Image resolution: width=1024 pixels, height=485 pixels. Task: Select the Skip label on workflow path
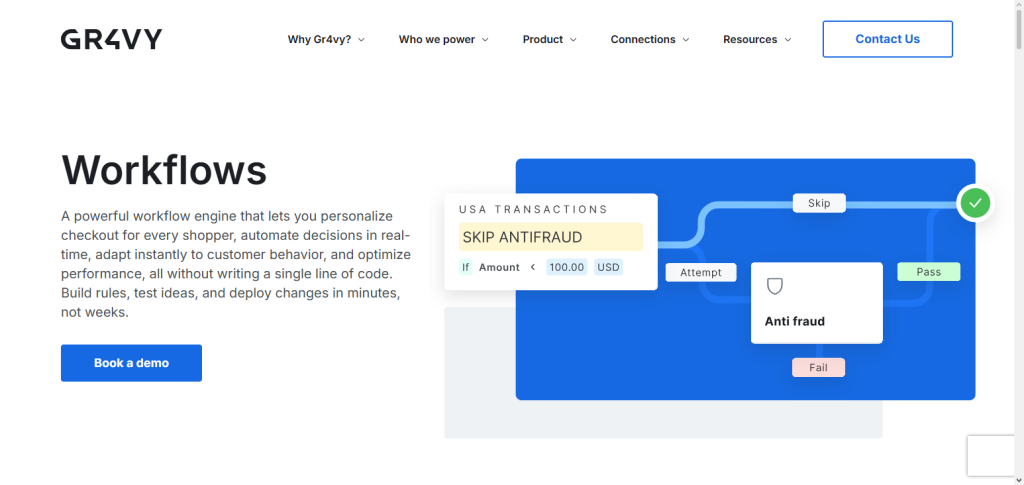pos(819,203)
